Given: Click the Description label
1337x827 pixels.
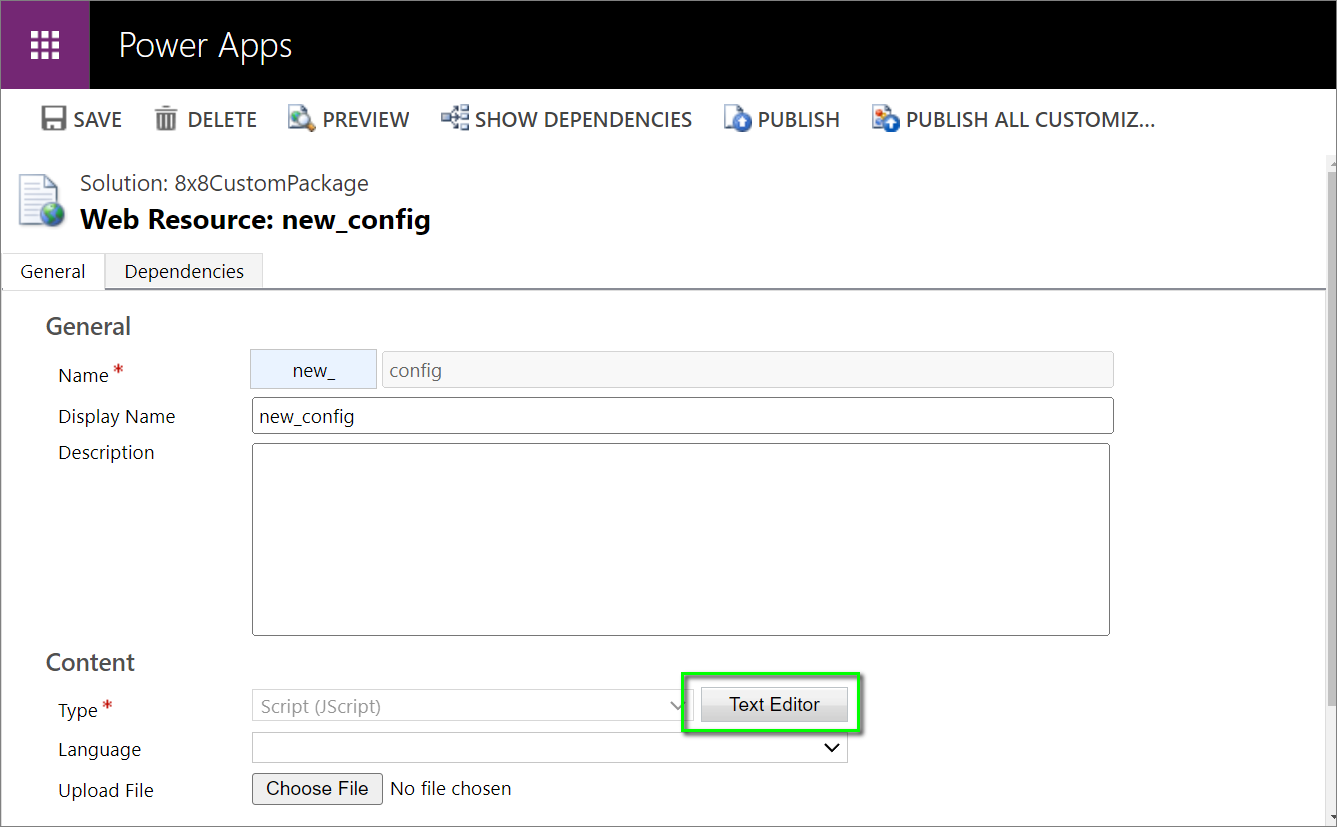Looking at the screenshot, I should click(x=106, y=453).
